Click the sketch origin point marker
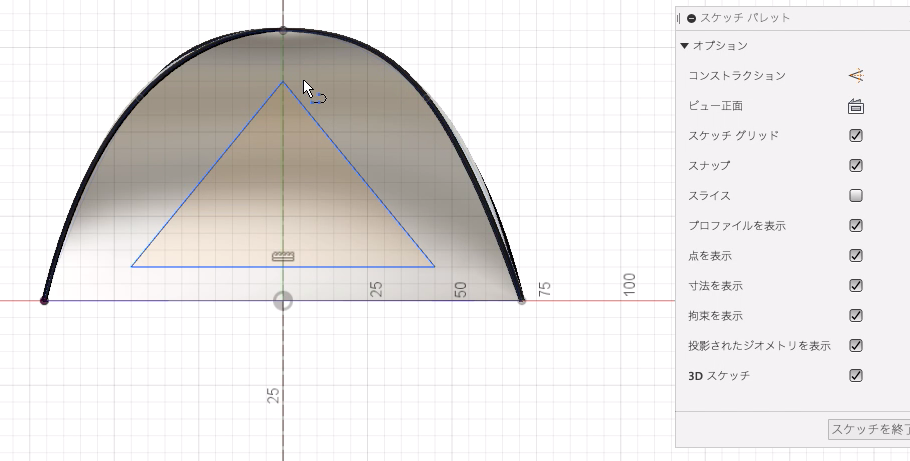Image resolution: width=910 pixels, height=461 pixels. click(283, 301)
